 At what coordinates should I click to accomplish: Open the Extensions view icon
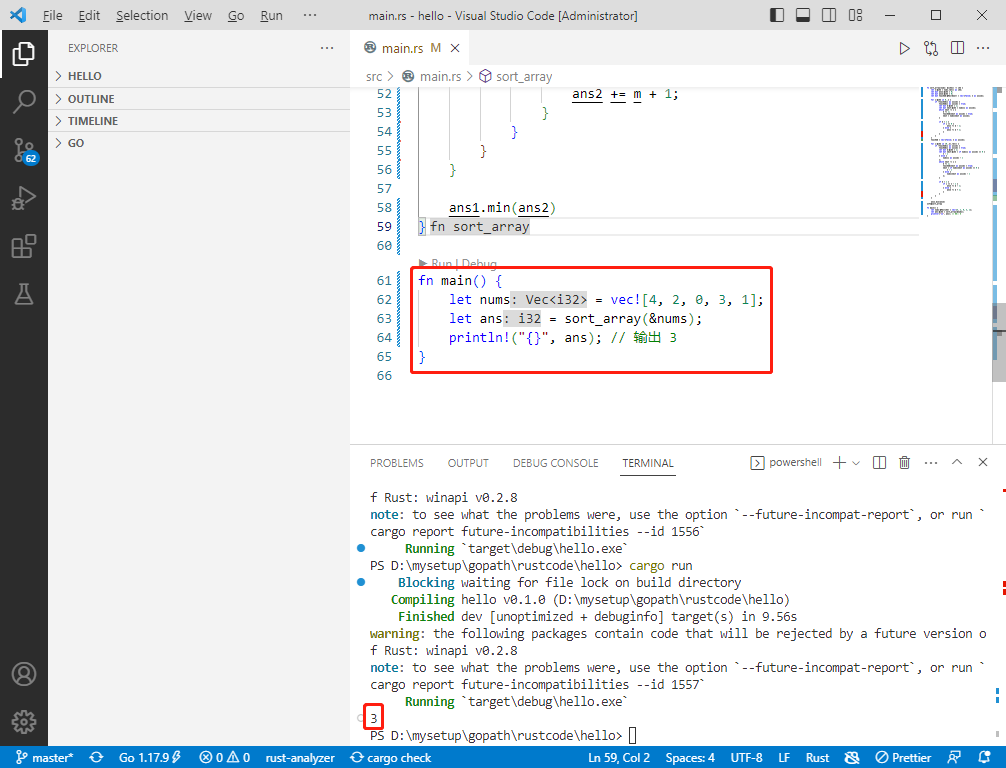(24, 246)
